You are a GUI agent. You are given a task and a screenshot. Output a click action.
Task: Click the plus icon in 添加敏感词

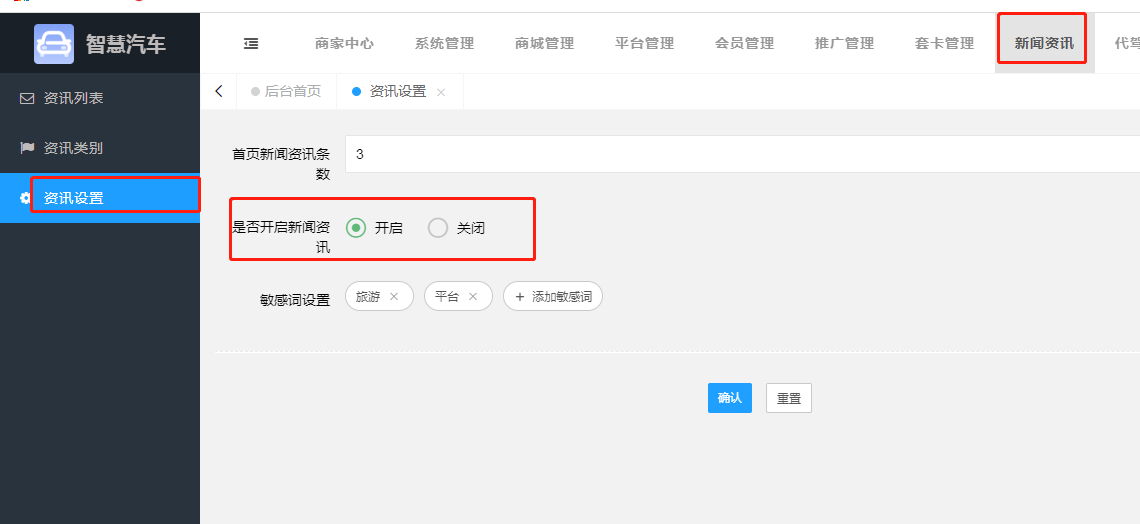click(x=520, y=297)
